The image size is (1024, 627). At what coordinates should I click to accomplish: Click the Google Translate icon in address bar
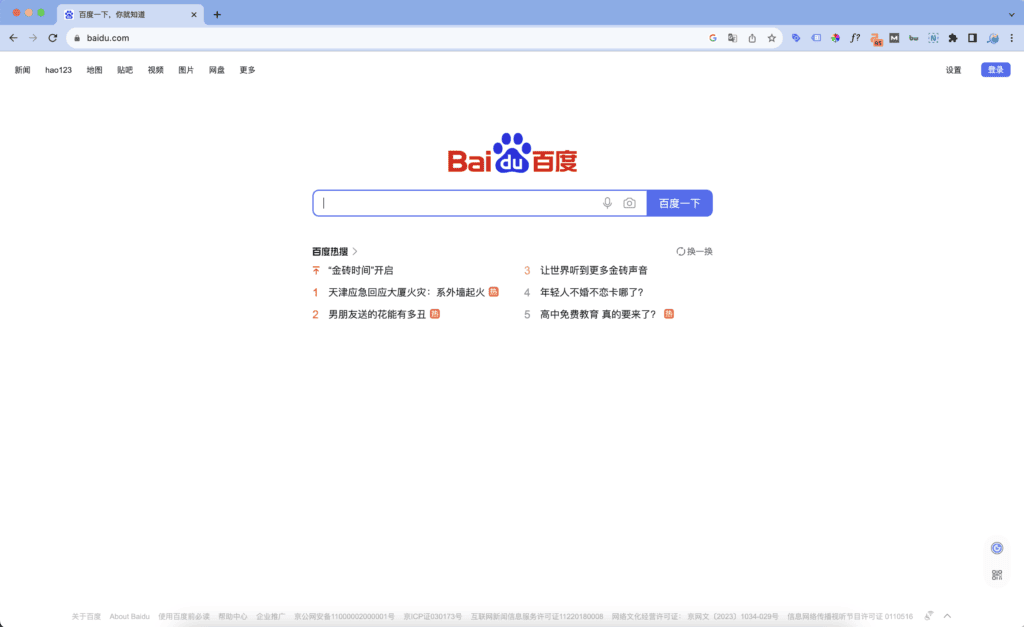pos(733,38)
